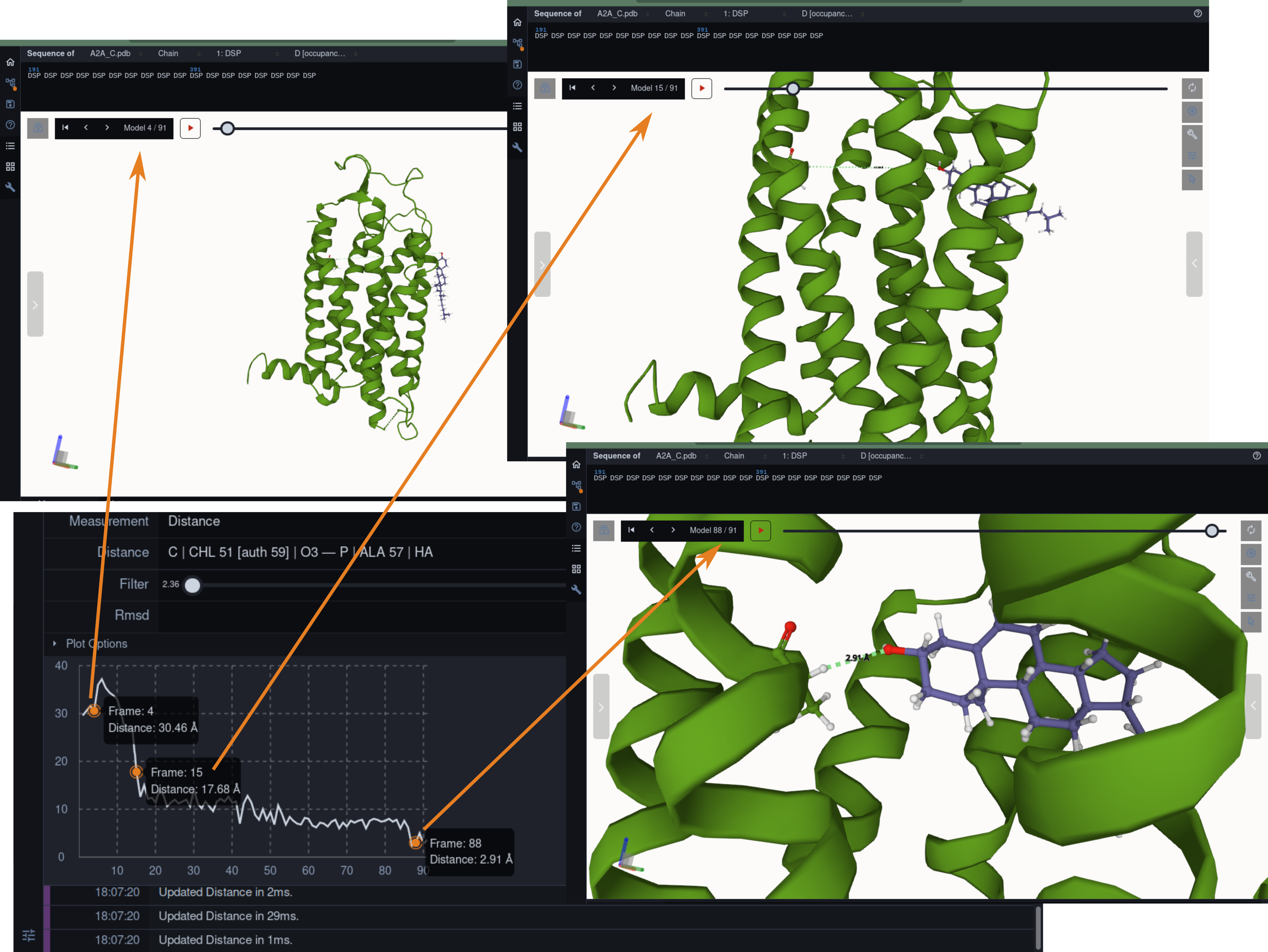Jump to first frame in Model 88 viewer
Image resolution: width=1268 pixels, height=952 pixels.
point(631,530)
